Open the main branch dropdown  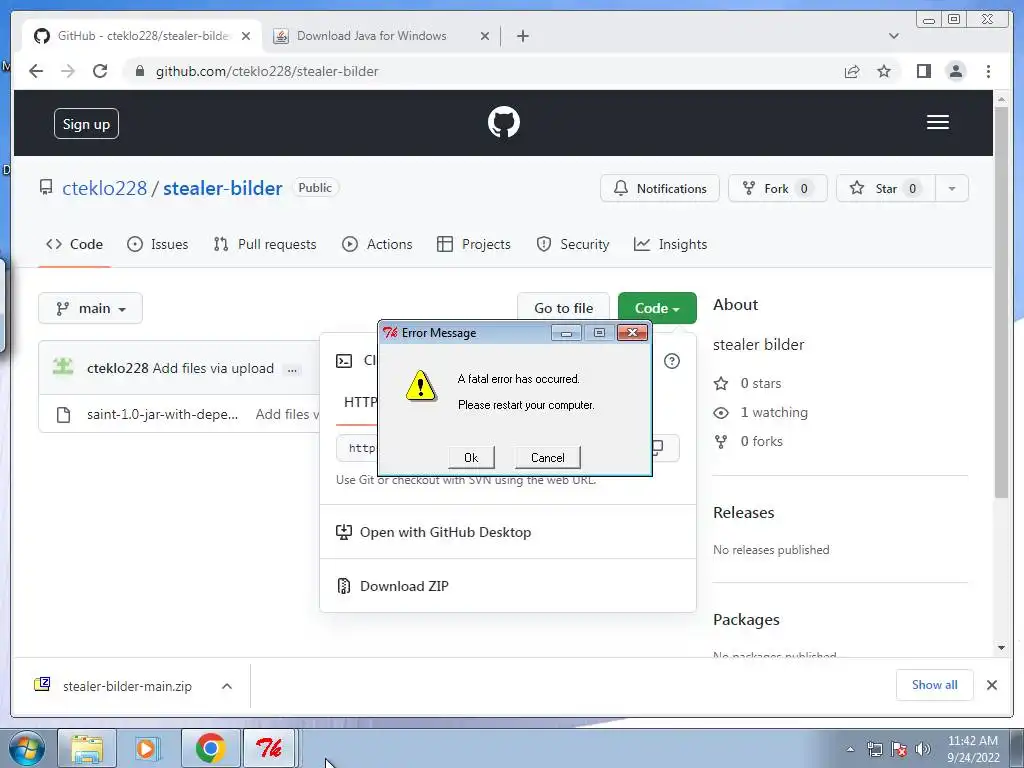(90, 308)
